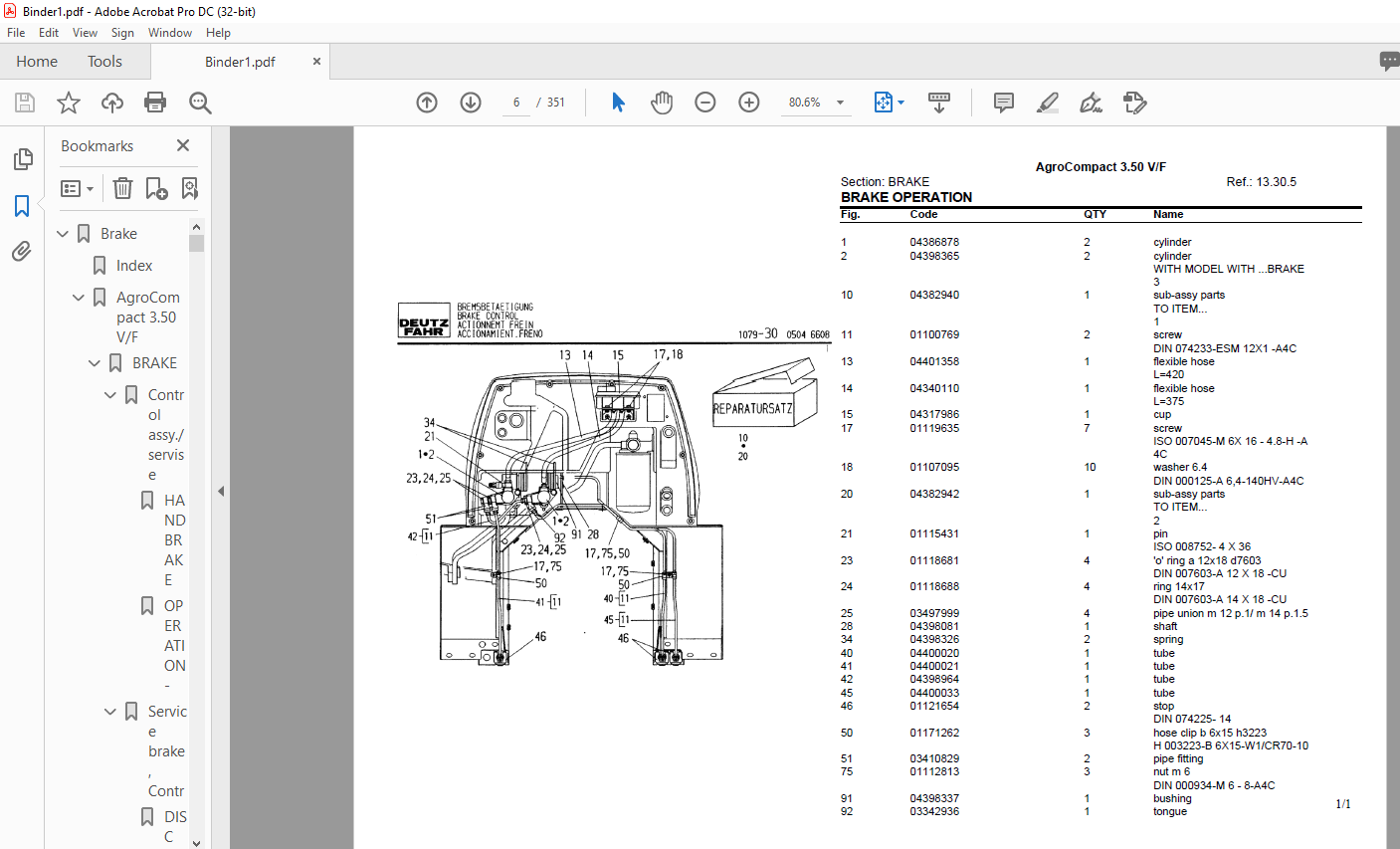The image size is (1400, 849).
Task: Collapse the BRAKE sub-bookmark
Action: pos(95,363)
